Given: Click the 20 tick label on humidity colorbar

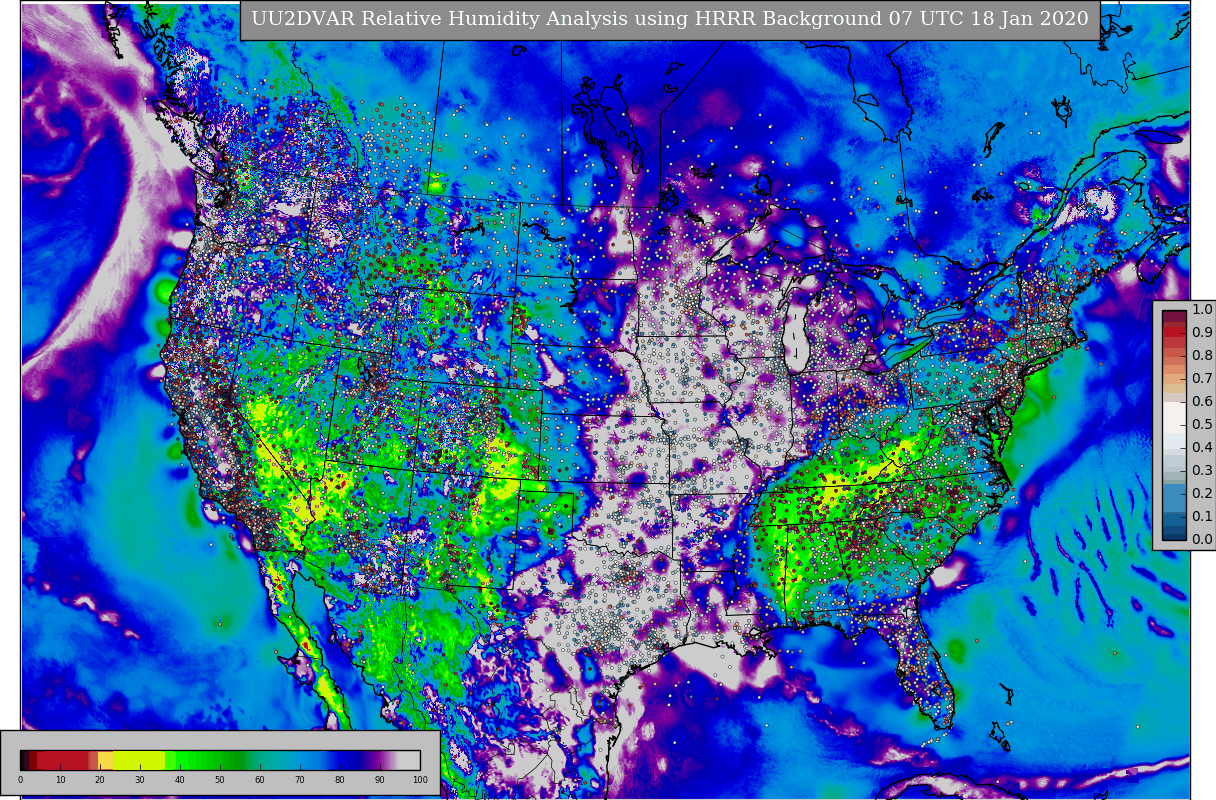Looking at the screenshot, I should pyautogui.click(x=100, y=780).
